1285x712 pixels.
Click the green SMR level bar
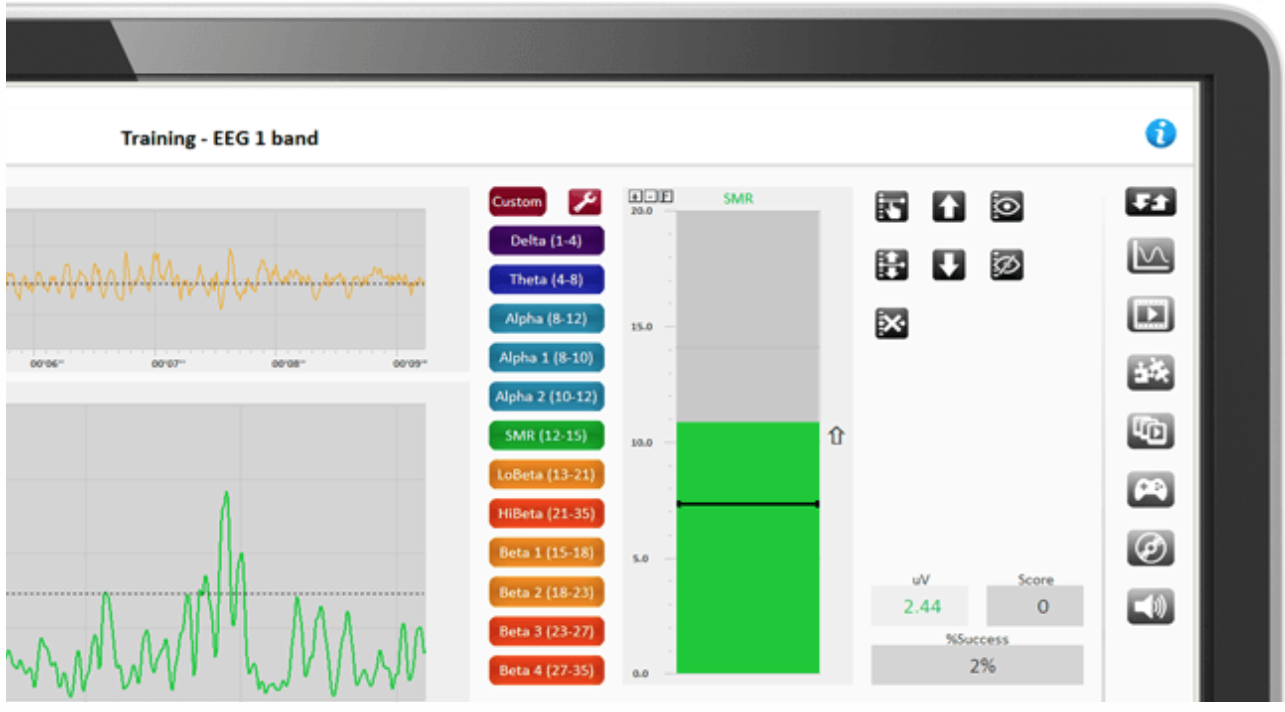coord(748,547)
